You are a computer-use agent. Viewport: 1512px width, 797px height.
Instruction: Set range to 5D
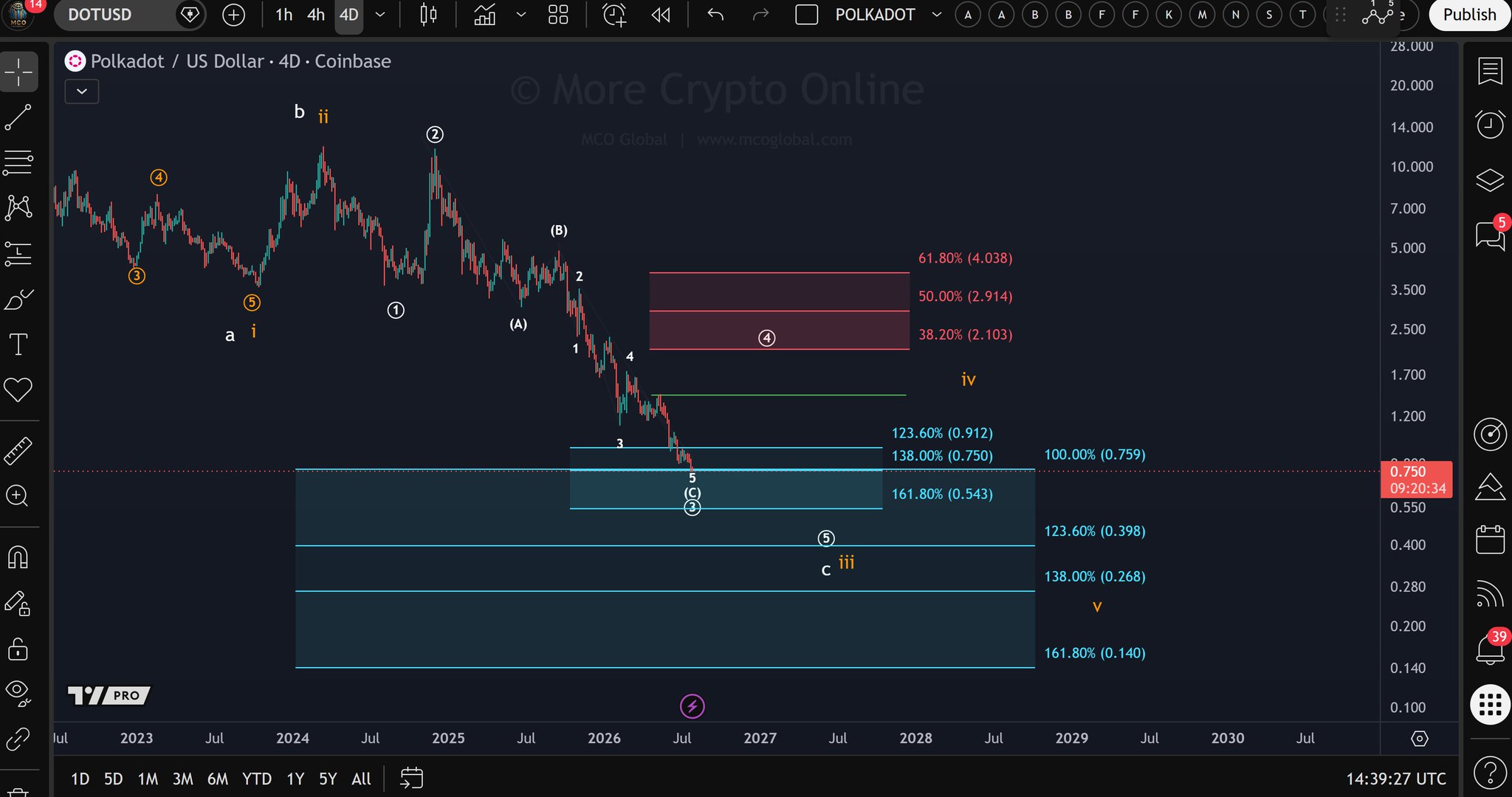pos(113,779)
